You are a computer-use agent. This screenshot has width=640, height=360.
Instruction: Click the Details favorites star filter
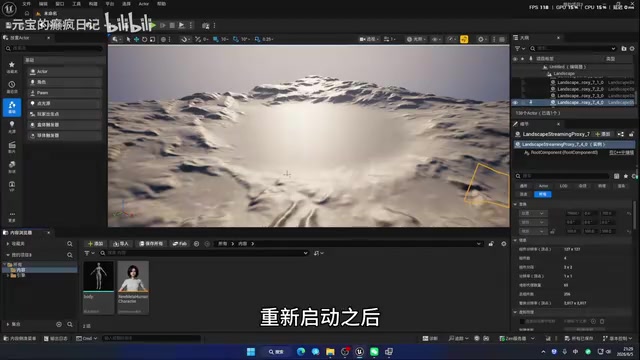(x=626, y=176)
